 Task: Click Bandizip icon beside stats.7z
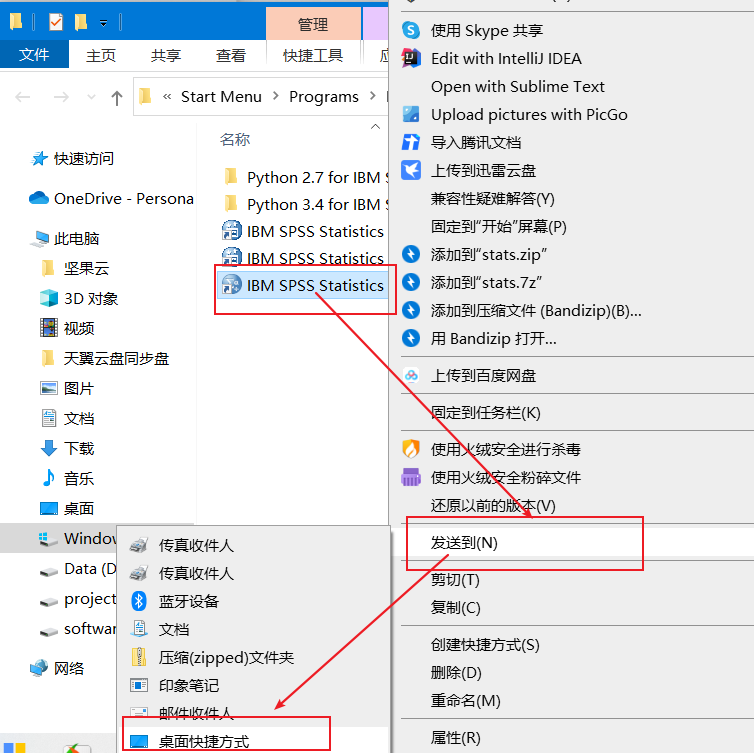click(x=411, y=282)
